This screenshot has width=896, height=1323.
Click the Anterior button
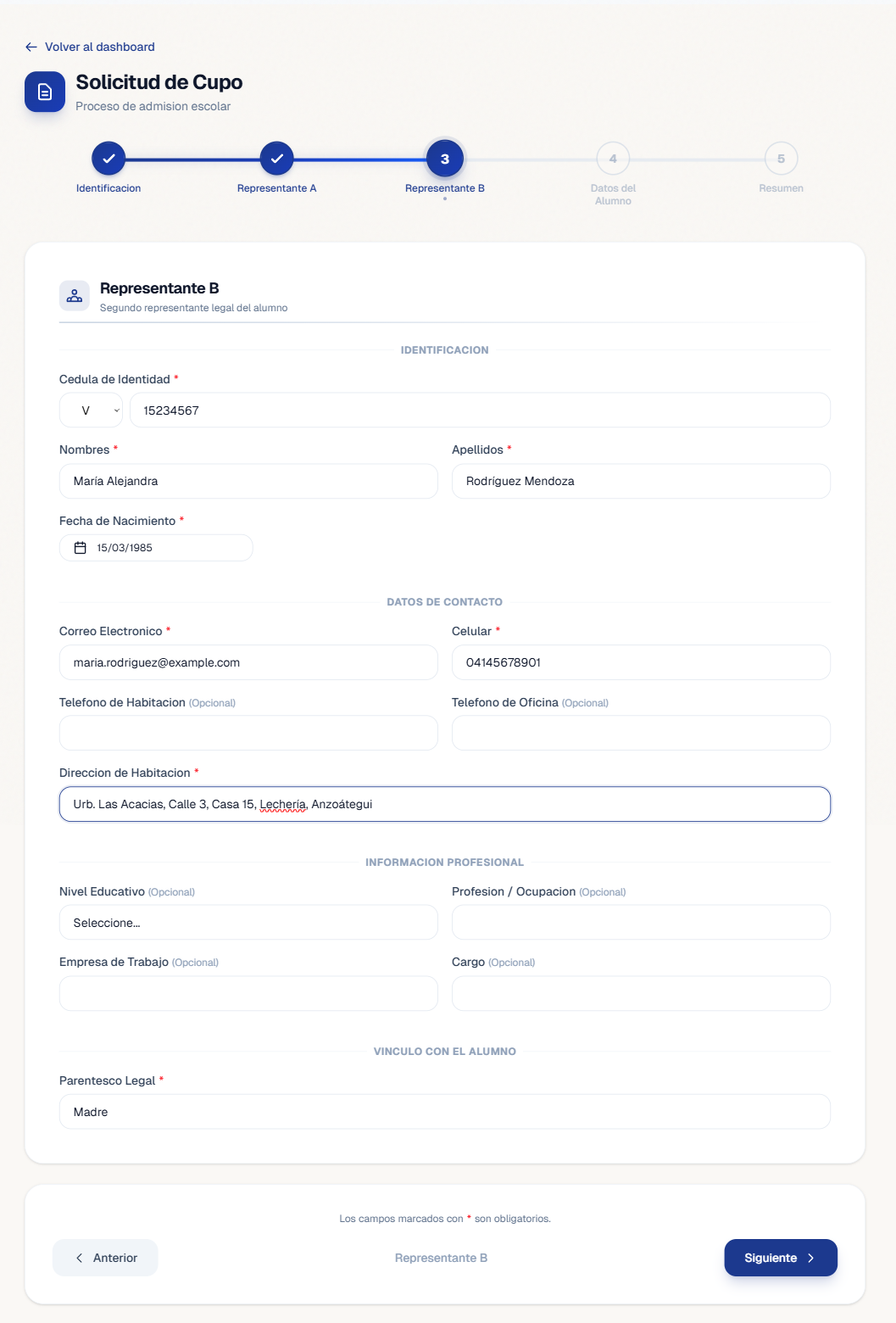coord(105,1258)
